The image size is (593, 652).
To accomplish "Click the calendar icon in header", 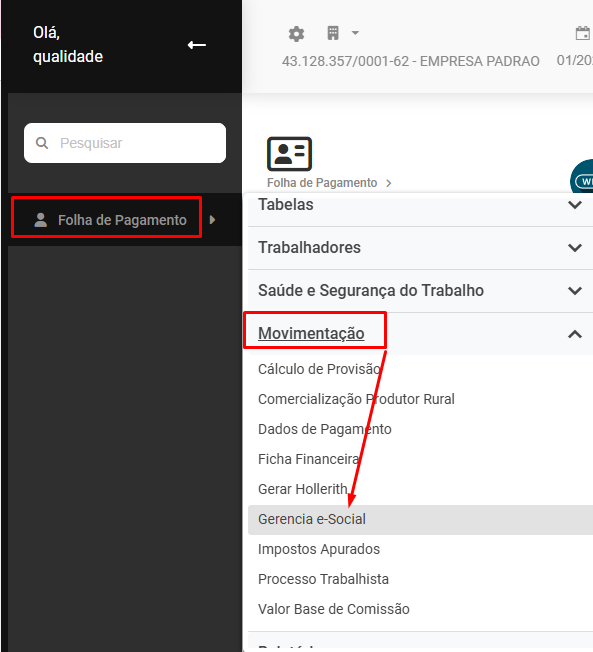I will [x=583, y=33].
